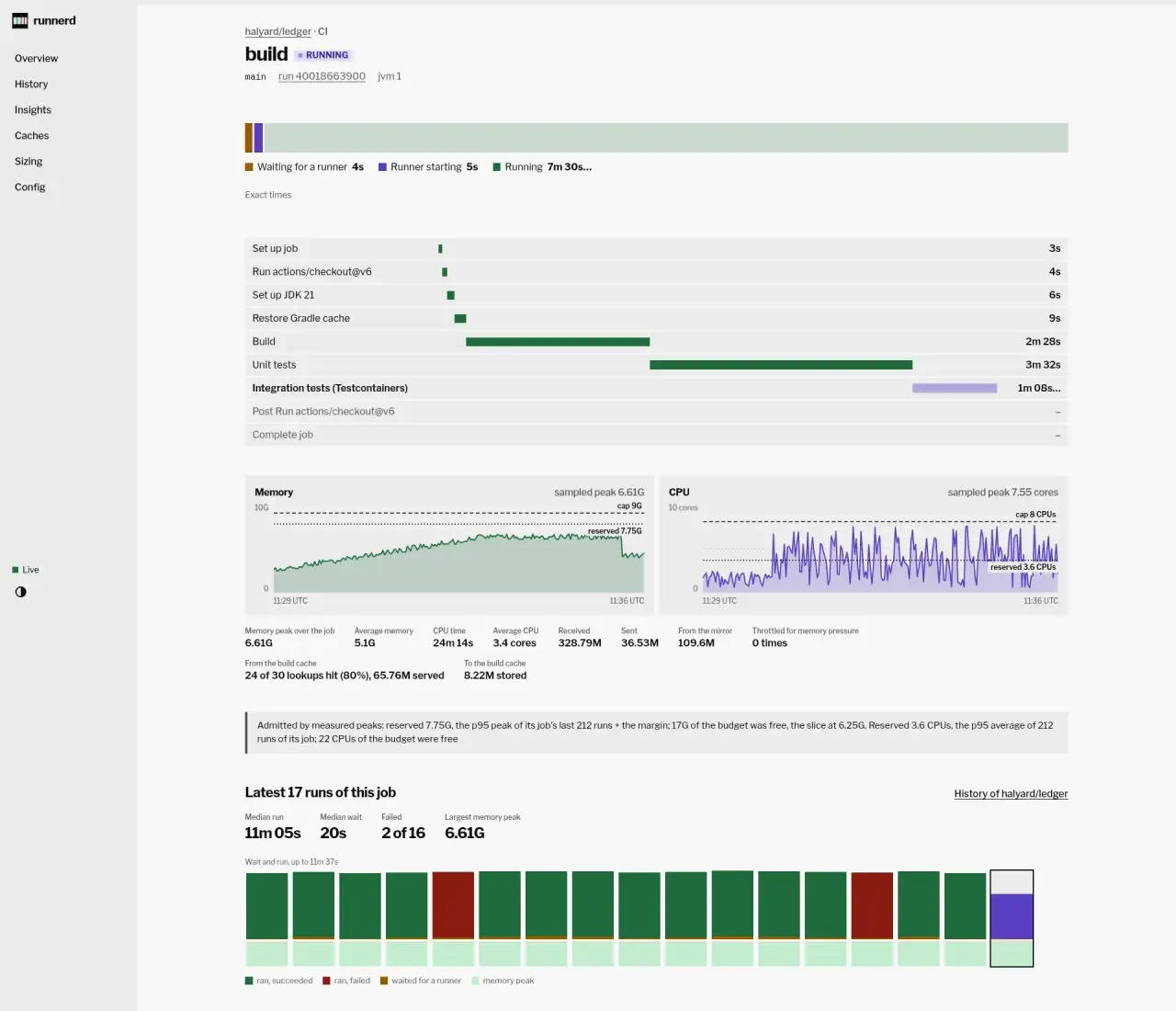Click the green Live status indicator
The width and height of the screenshot is (1176, 1011).
coord(26,570)
